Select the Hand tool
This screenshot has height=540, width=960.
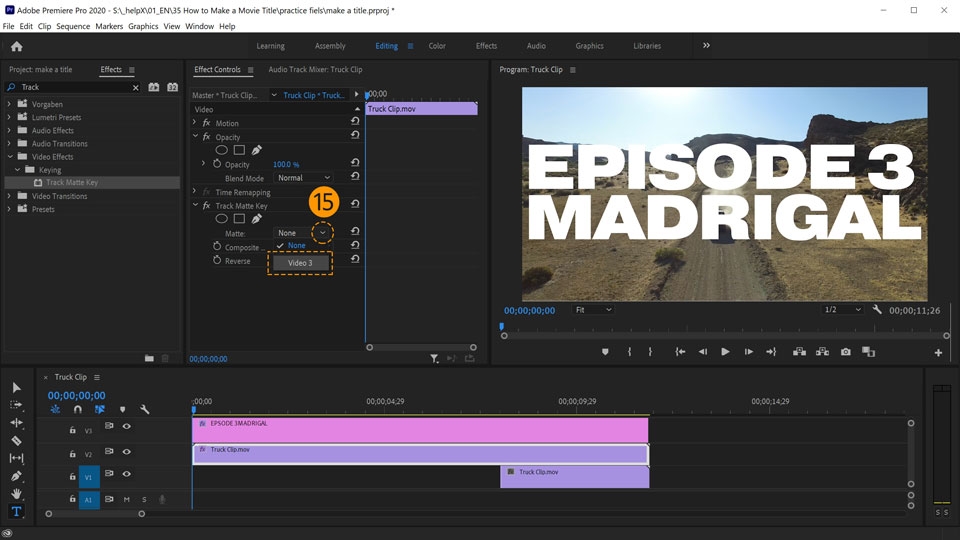point(16,494)
